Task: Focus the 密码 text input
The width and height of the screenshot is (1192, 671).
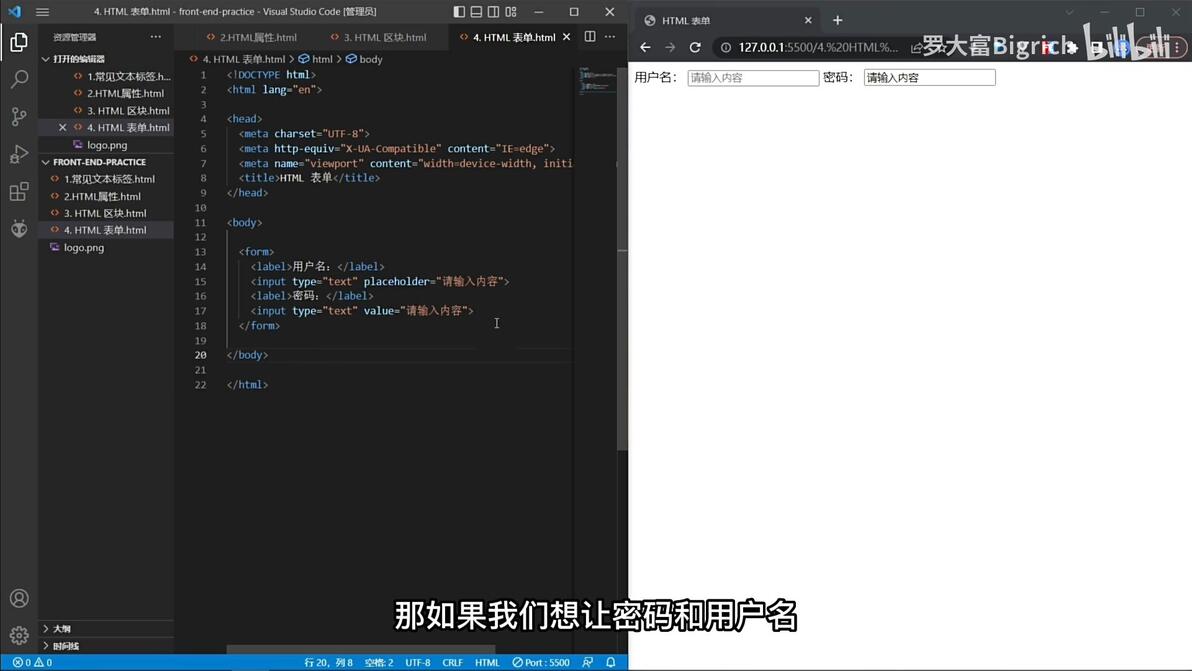Action: coord(930,78)
